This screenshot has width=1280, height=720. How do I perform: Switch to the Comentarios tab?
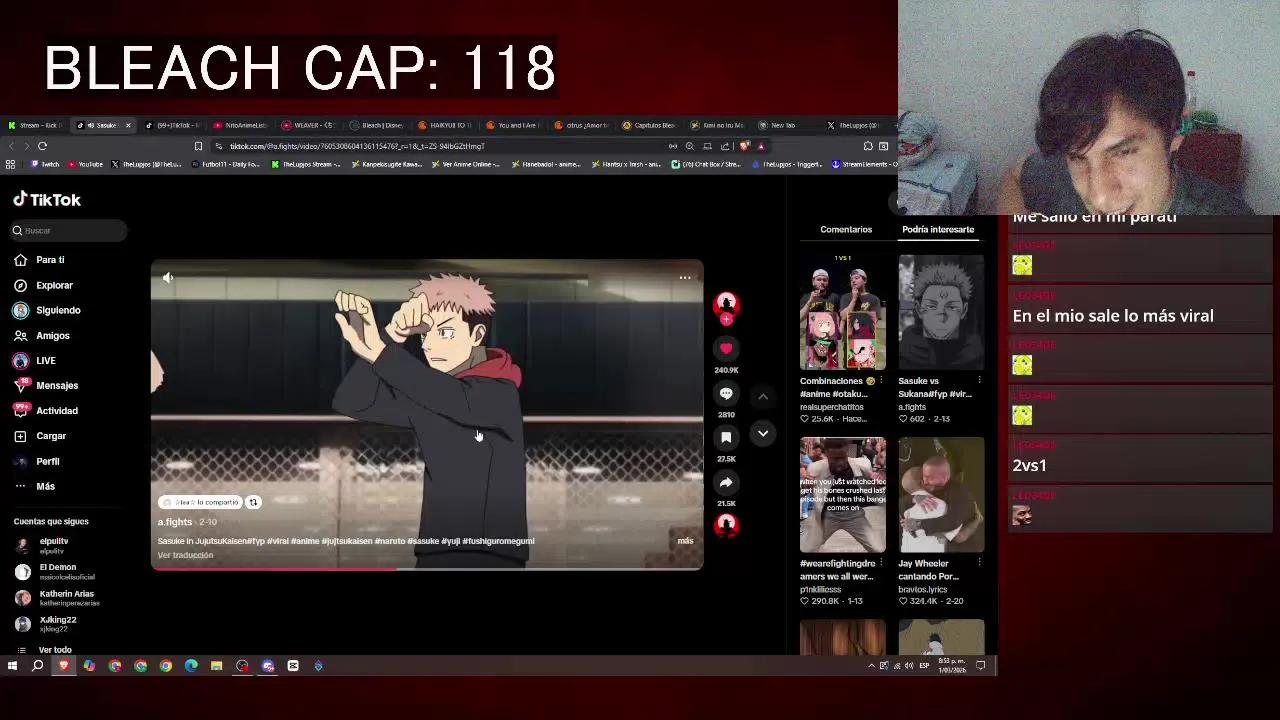(846, 229)
